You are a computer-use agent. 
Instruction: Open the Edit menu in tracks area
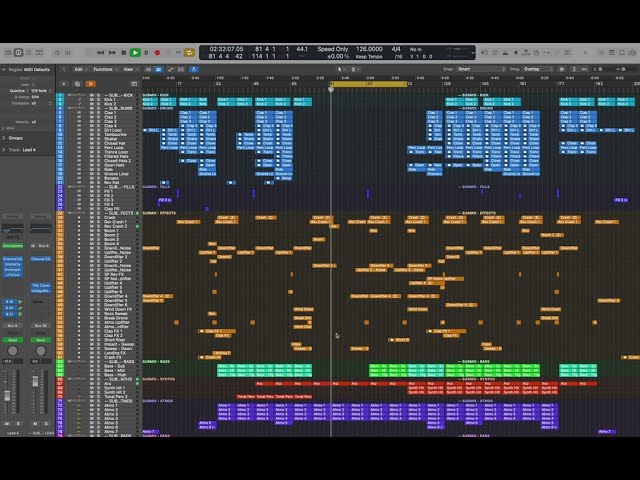point(80,69)
